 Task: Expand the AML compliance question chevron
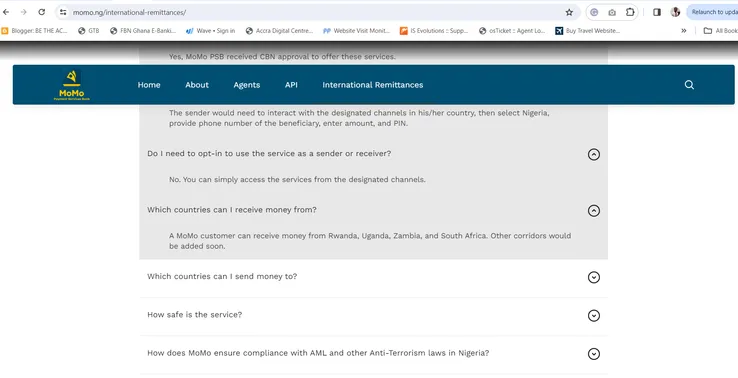pyautogui.click(x=594, y=354)
